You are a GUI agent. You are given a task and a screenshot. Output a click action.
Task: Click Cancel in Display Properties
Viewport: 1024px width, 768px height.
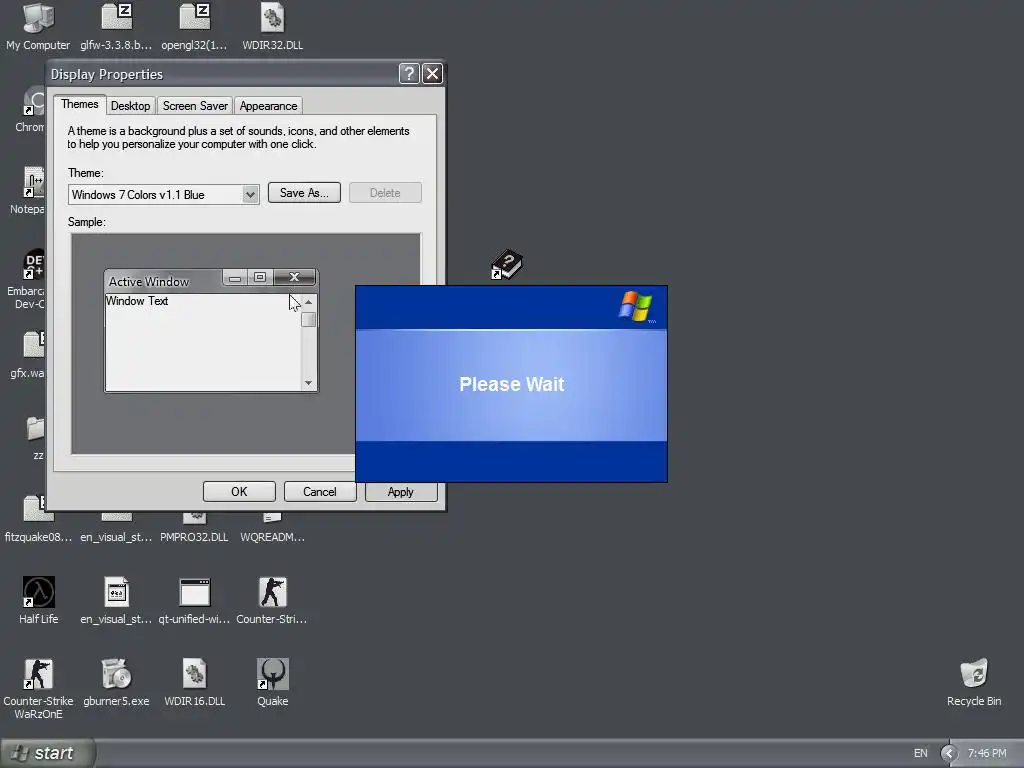click(x=319, y=492)
